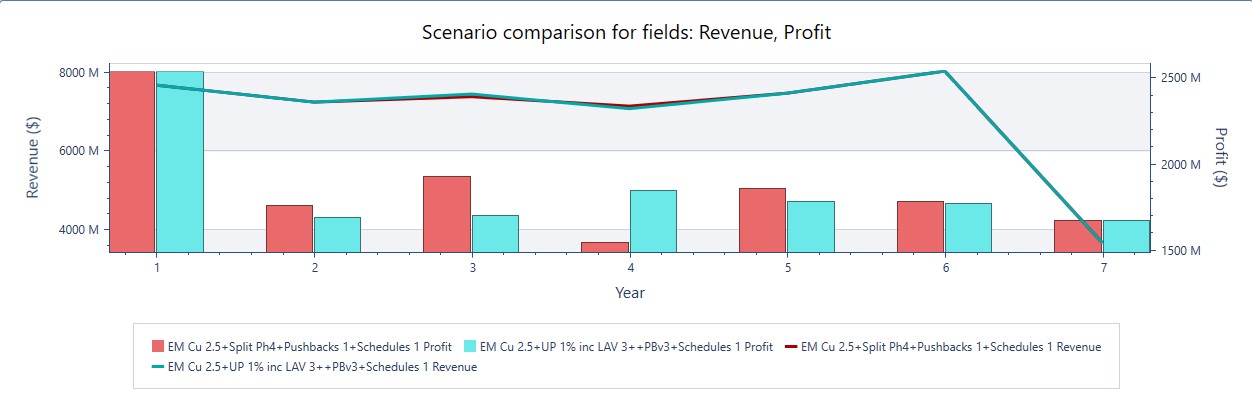1252x401 pixels.
Task: Click the cyan Profit bar for year 1
Action: [x=179, y=160]
